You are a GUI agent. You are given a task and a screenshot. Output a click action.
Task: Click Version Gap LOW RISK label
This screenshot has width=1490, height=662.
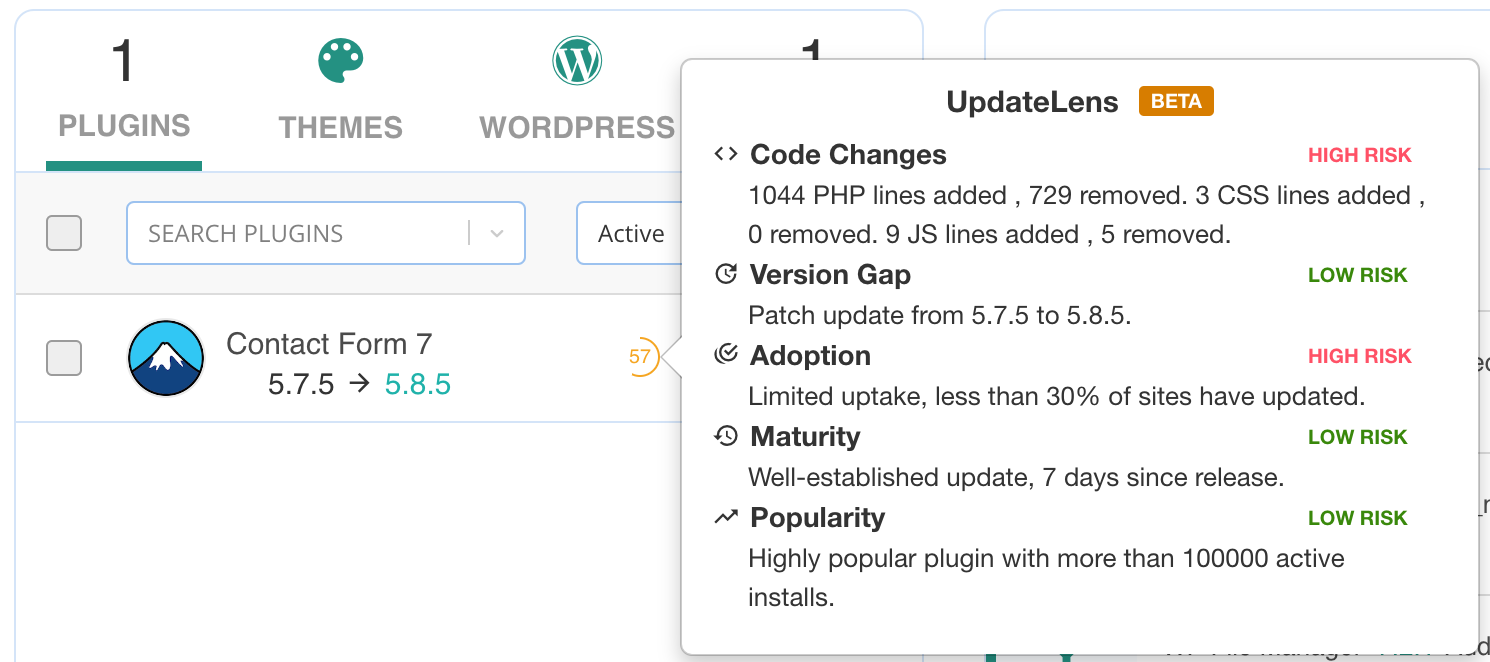[1358, 275]
